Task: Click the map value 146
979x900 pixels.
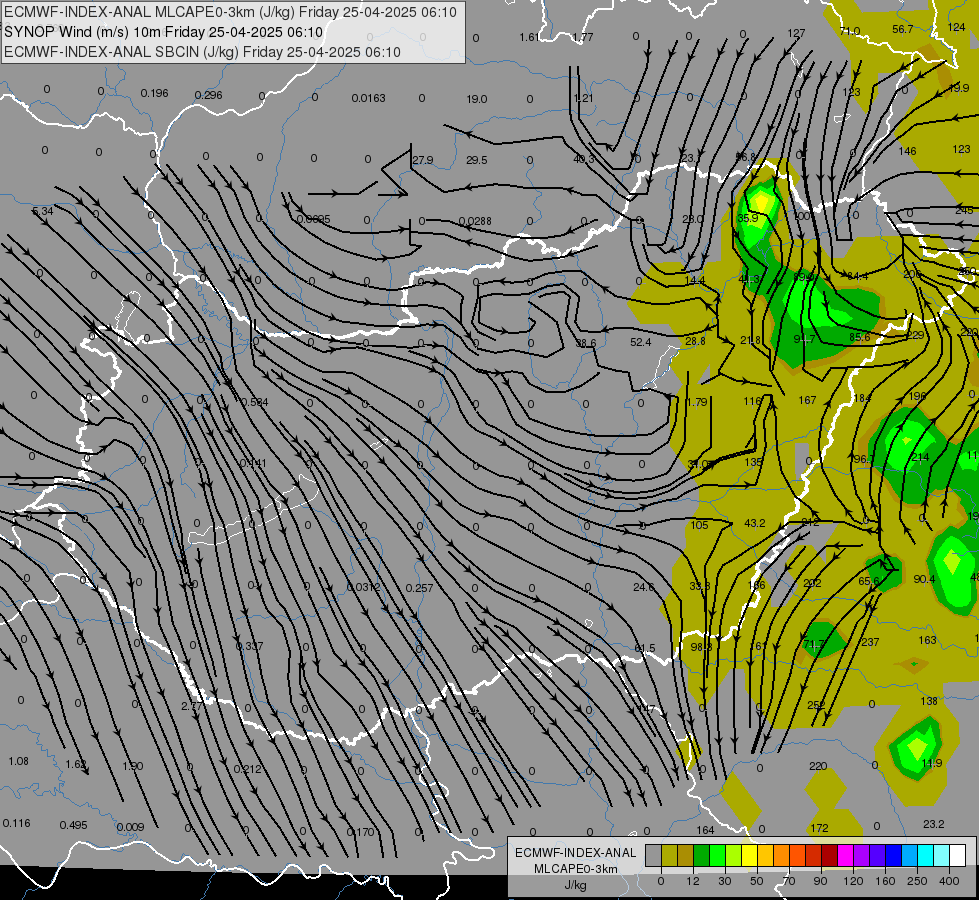Action: [x=907, y=151]
